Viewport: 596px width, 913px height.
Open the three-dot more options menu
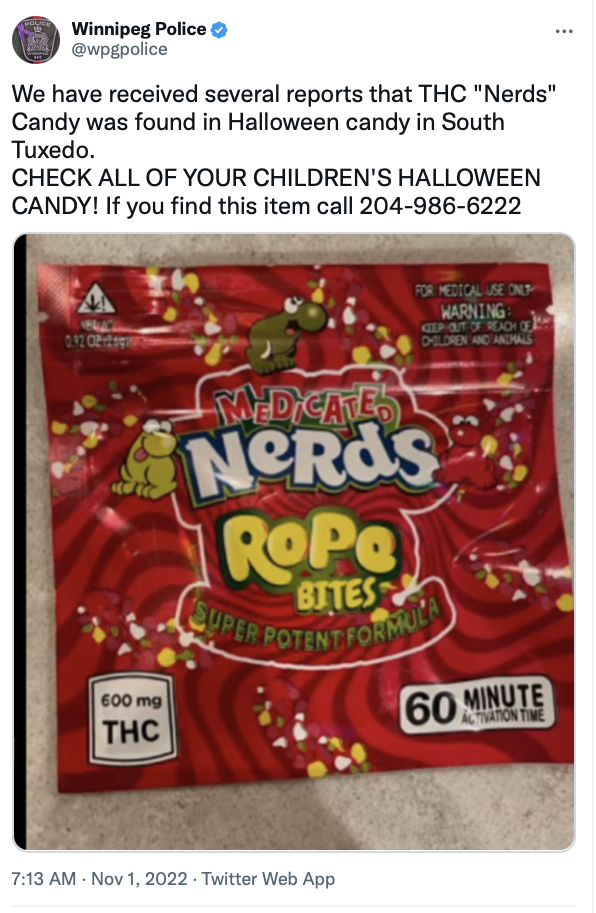coord(563,31)
